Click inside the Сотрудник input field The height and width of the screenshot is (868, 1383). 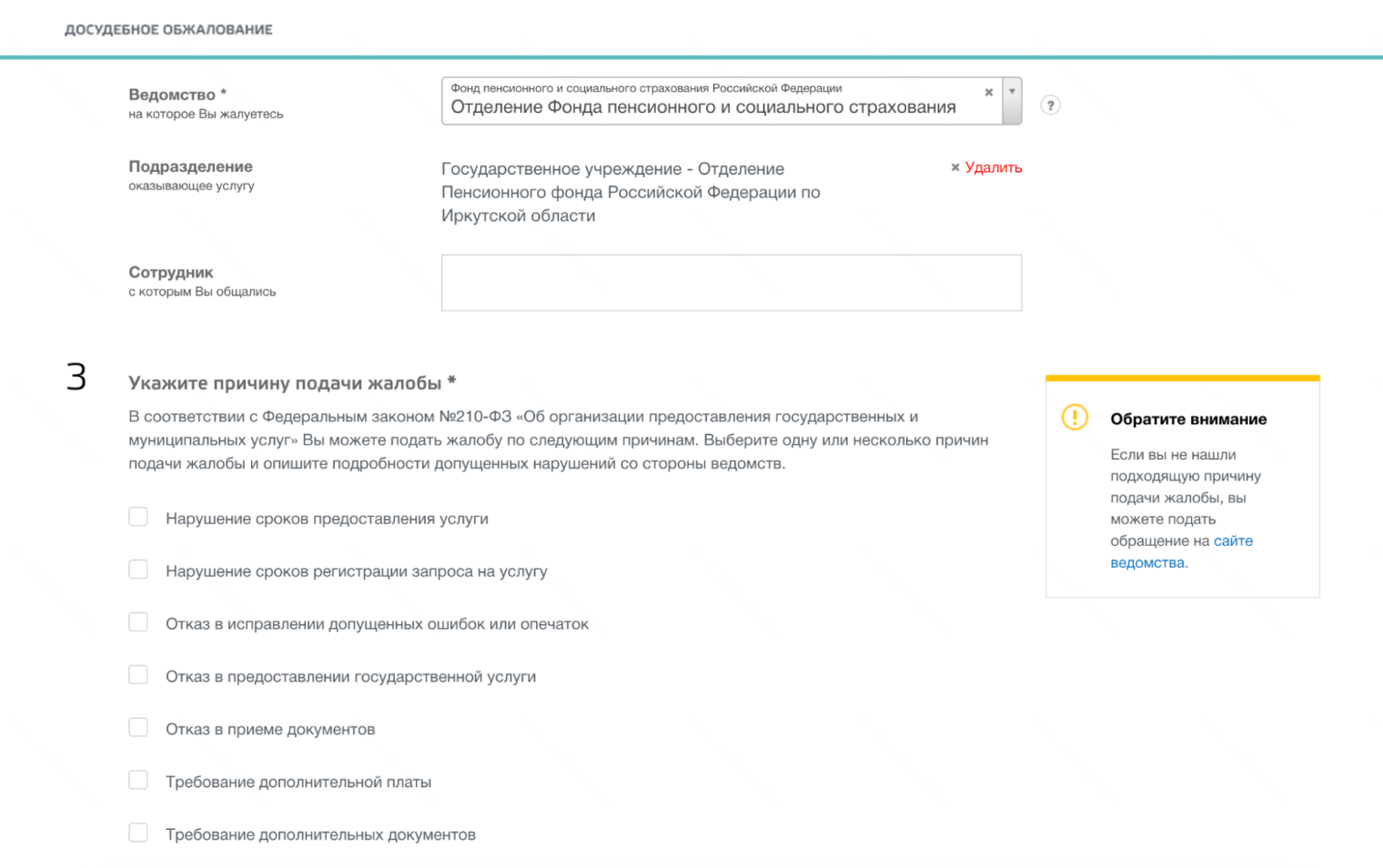(731, 282)
